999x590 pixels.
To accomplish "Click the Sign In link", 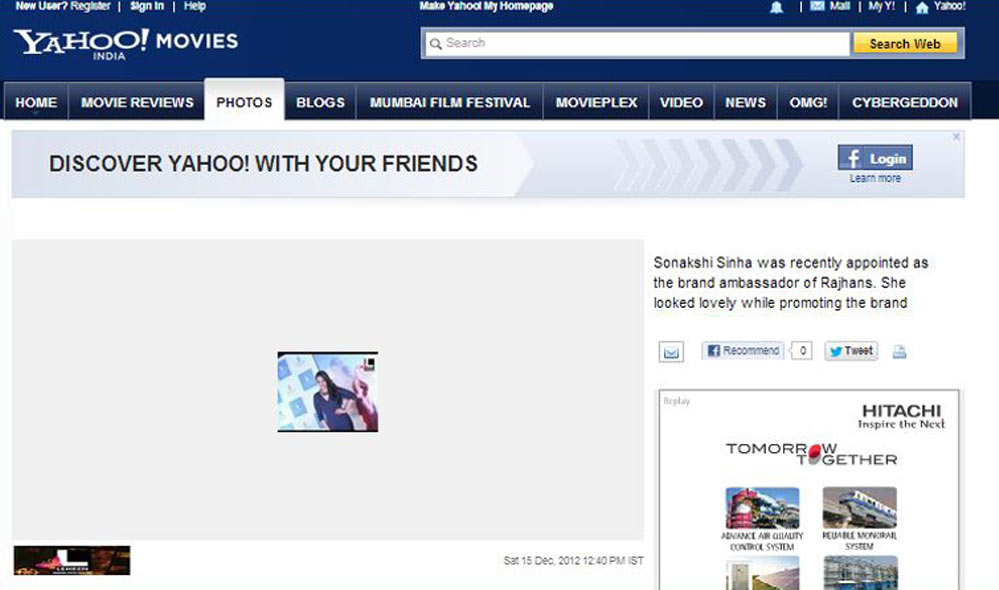I will coord(147,6).
